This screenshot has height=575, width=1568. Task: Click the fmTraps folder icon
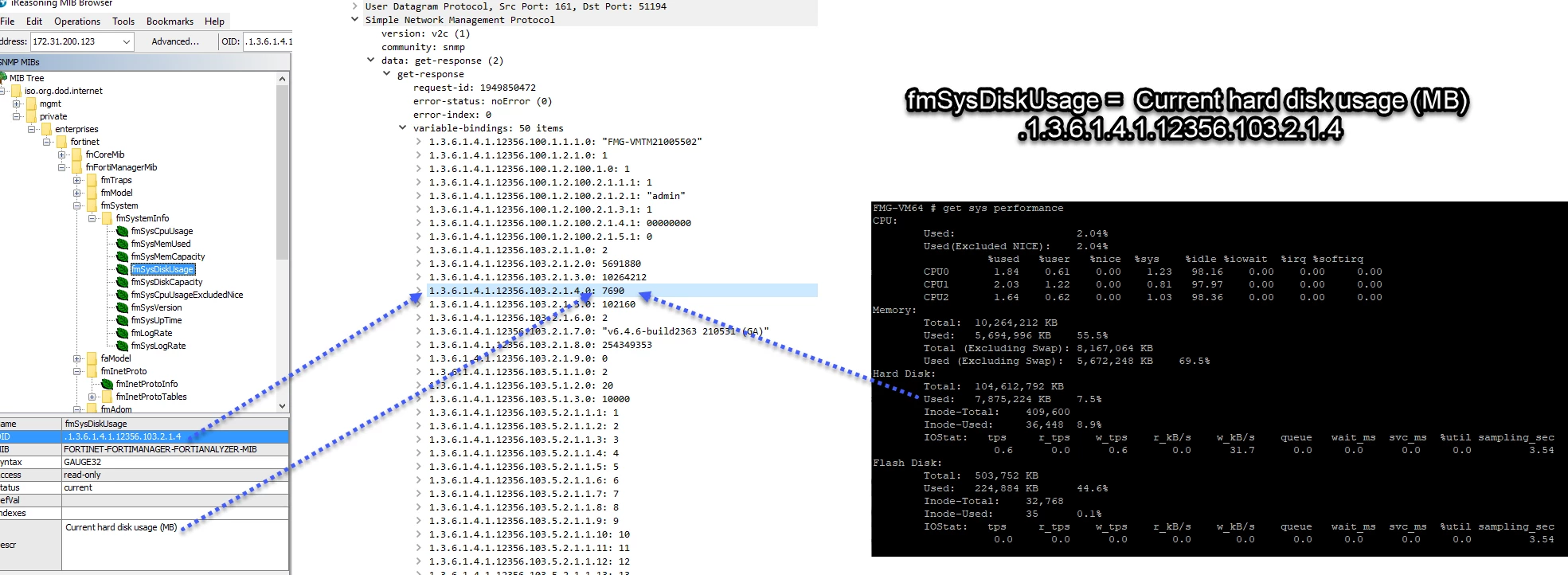[92, 181]
